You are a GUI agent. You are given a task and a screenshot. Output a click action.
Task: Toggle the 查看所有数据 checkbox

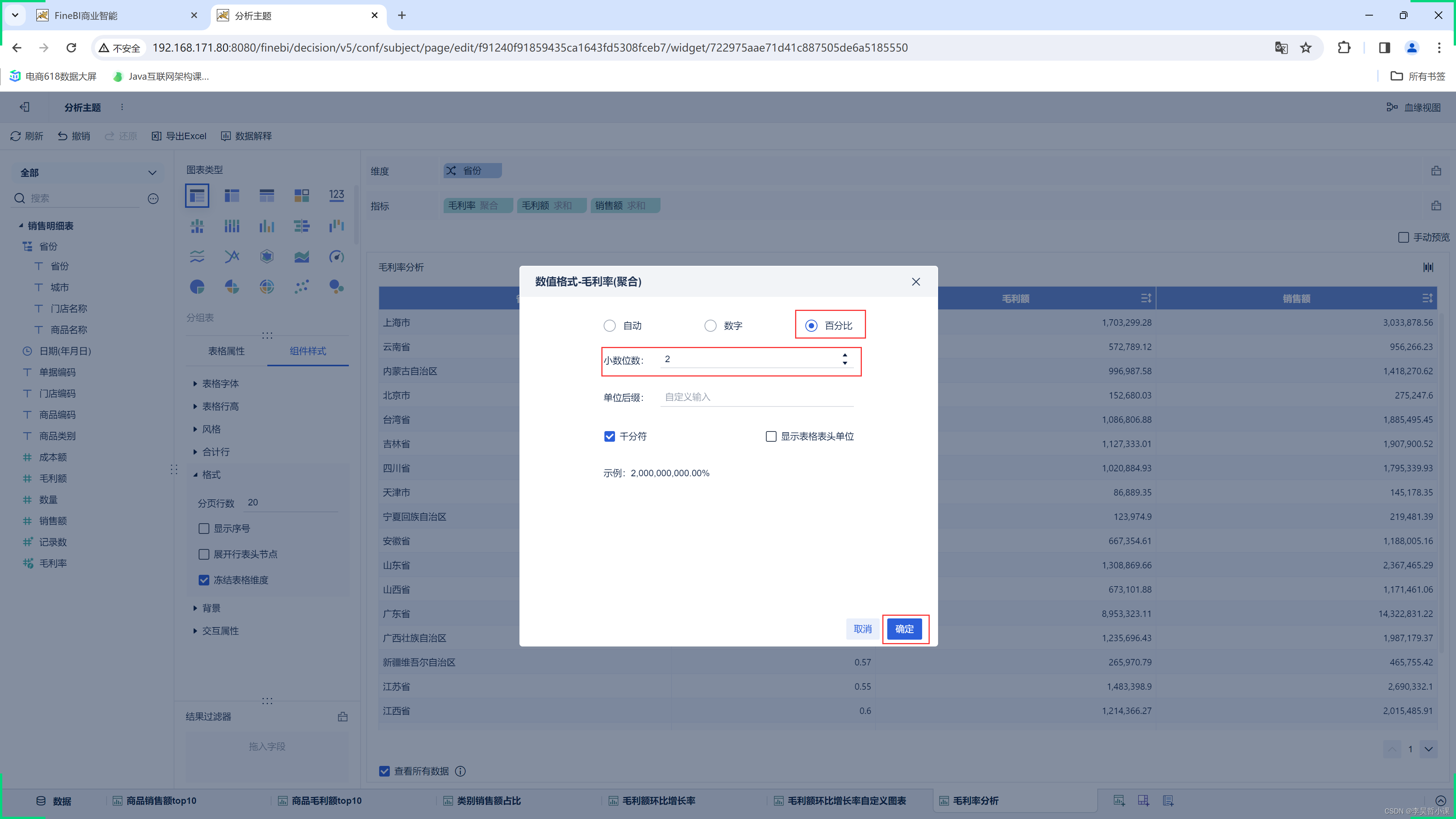coord(384,771)
